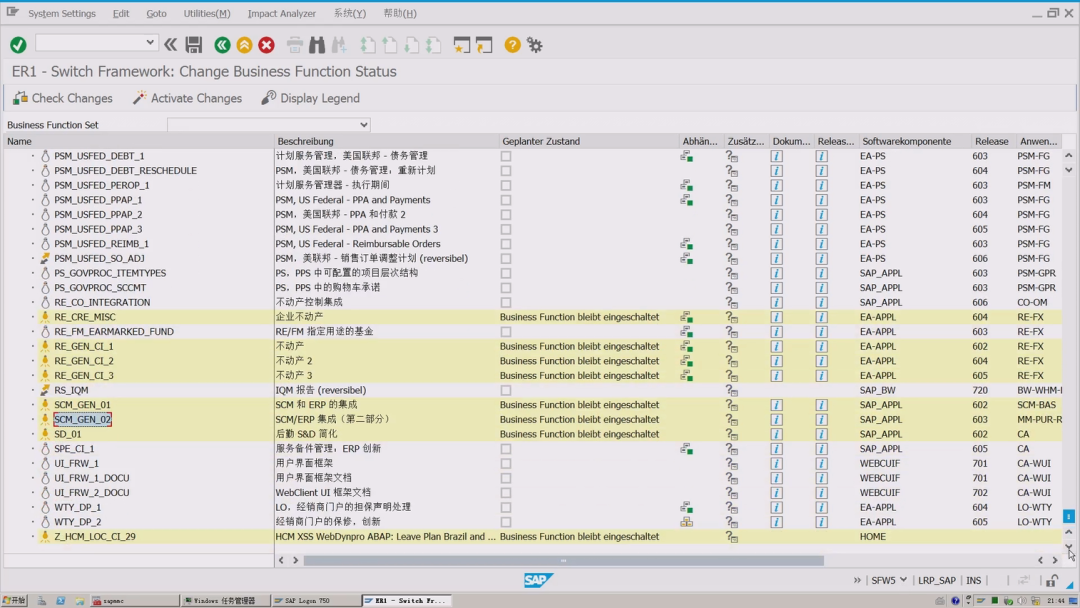This screenshot has width=1080, height=608.
Task: Open the Business Function Set dropdown
Action: 364,125
